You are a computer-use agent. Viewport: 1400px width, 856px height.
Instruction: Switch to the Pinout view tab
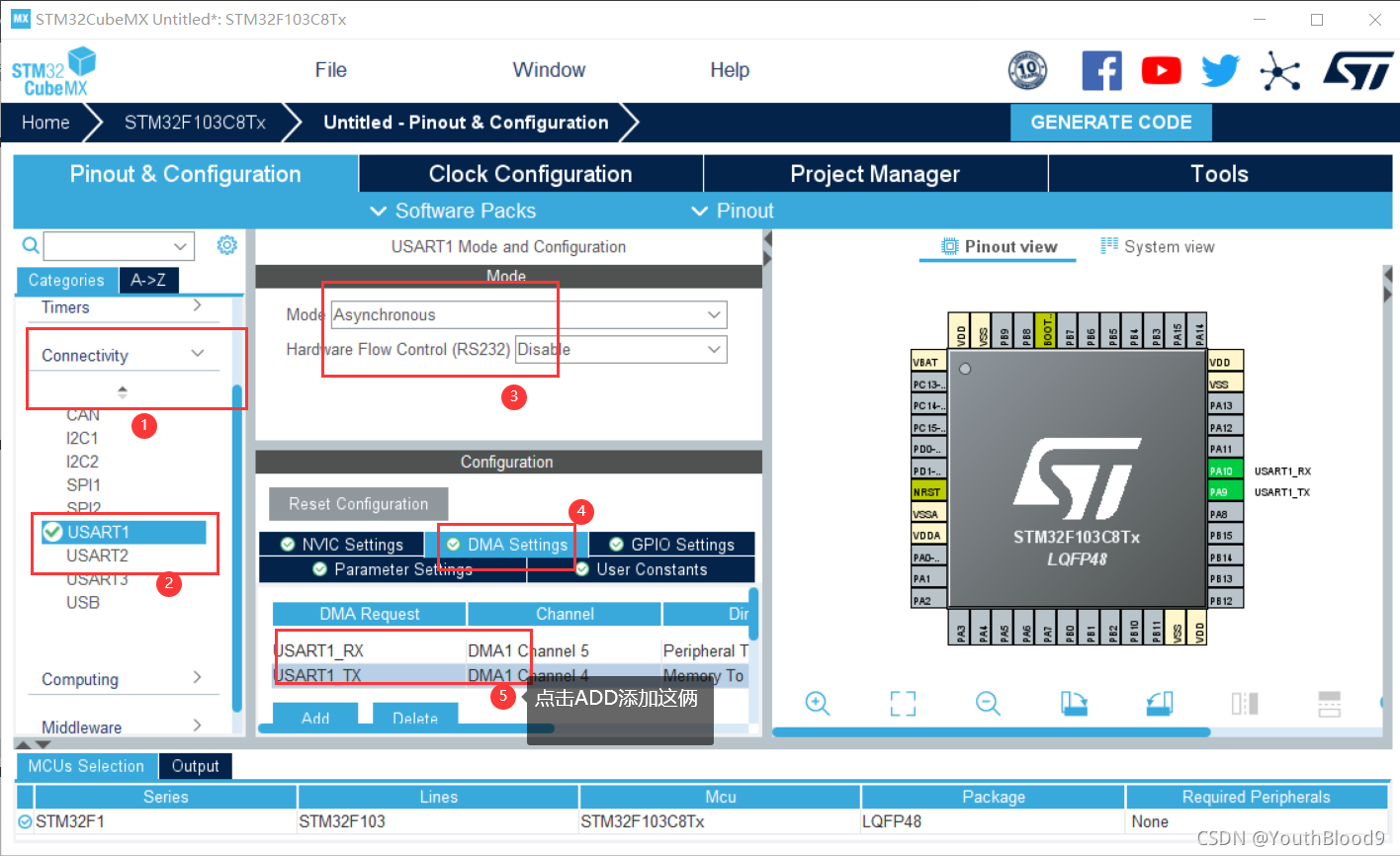click(999, 246)
